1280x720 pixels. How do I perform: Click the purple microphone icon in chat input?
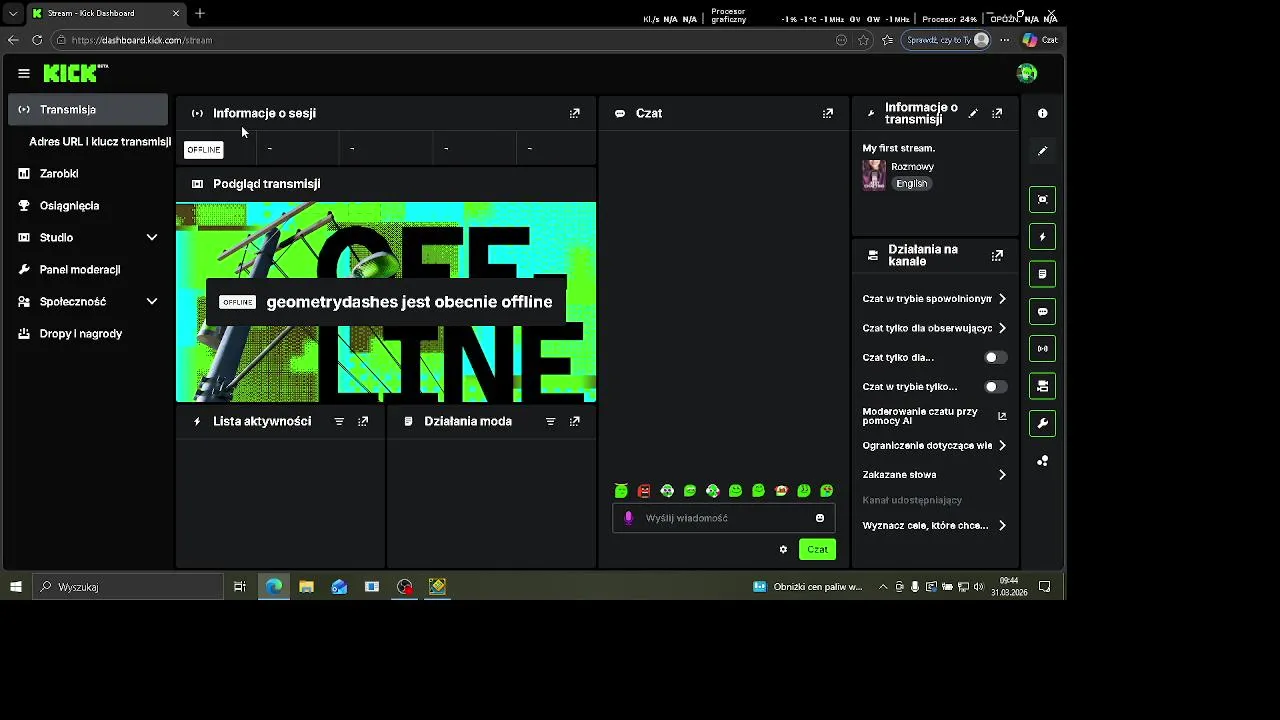pyautogui.click(x=628, y=518)
